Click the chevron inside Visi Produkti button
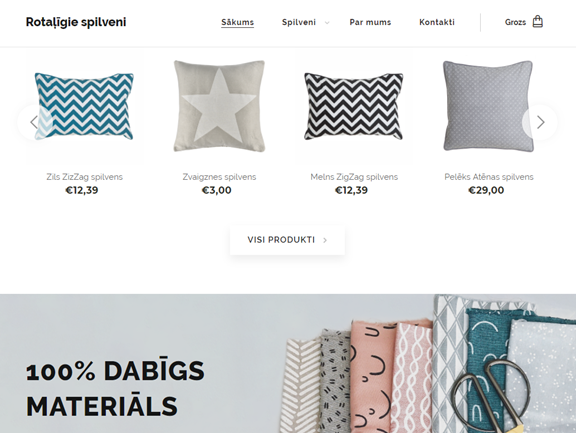 [x=325, y=240]
